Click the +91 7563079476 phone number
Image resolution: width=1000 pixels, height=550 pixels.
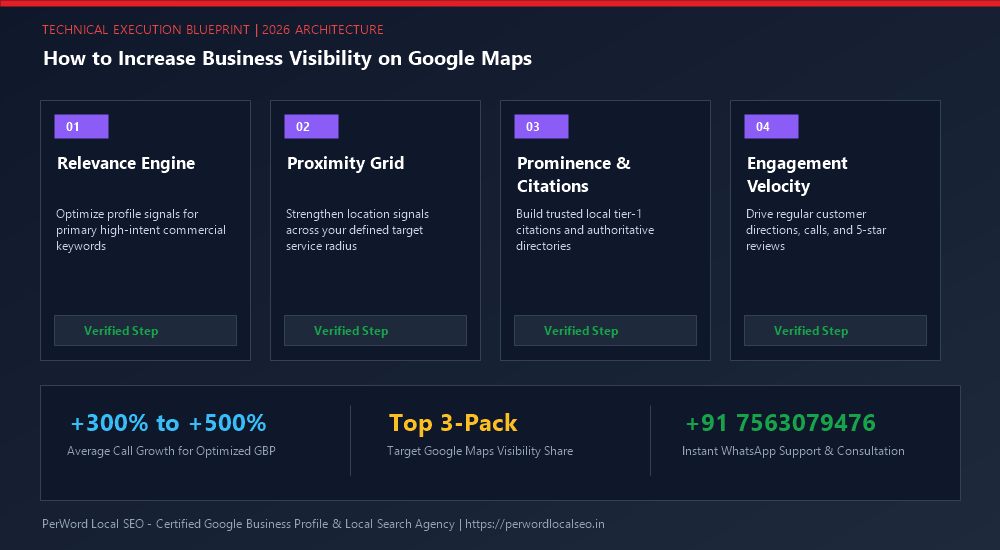coord(781,423)
